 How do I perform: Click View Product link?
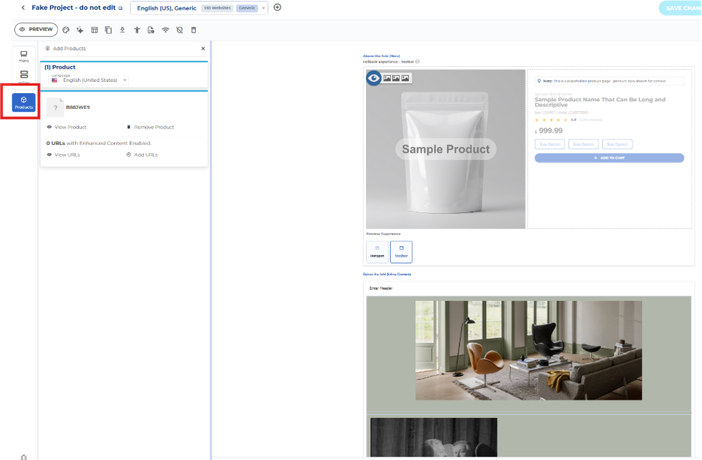click(67, 127)
